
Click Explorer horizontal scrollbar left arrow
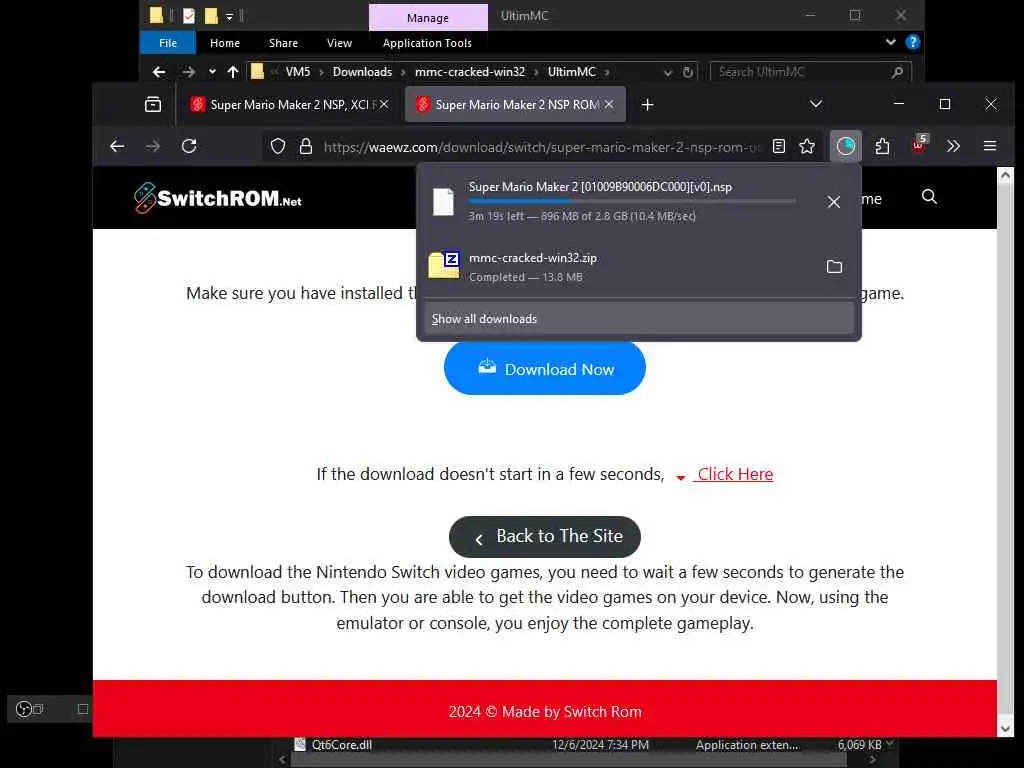pos(282,760)
